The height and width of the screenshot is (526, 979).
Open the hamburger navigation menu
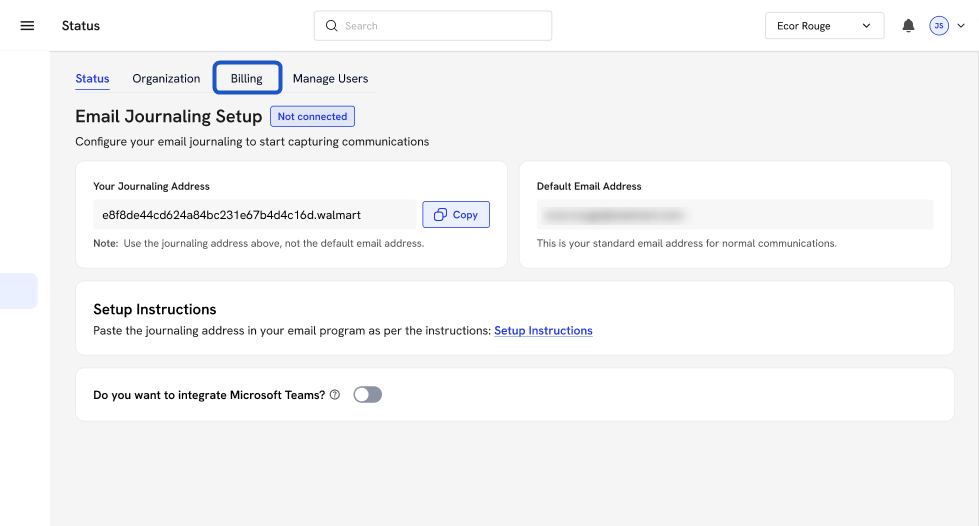[27, 26]
